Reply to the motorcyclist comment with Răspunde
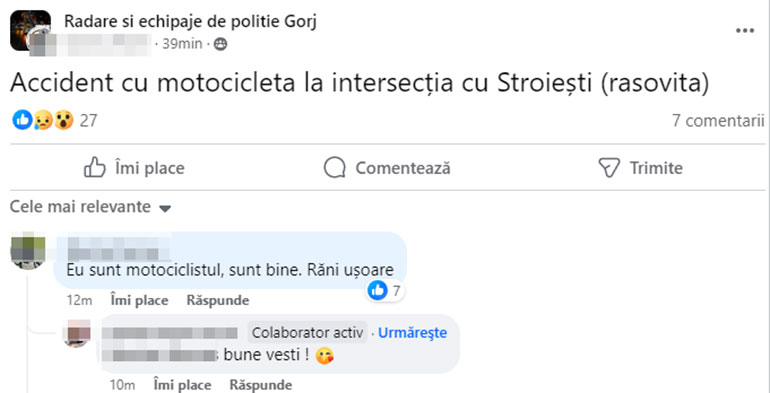 pos(218,300)
